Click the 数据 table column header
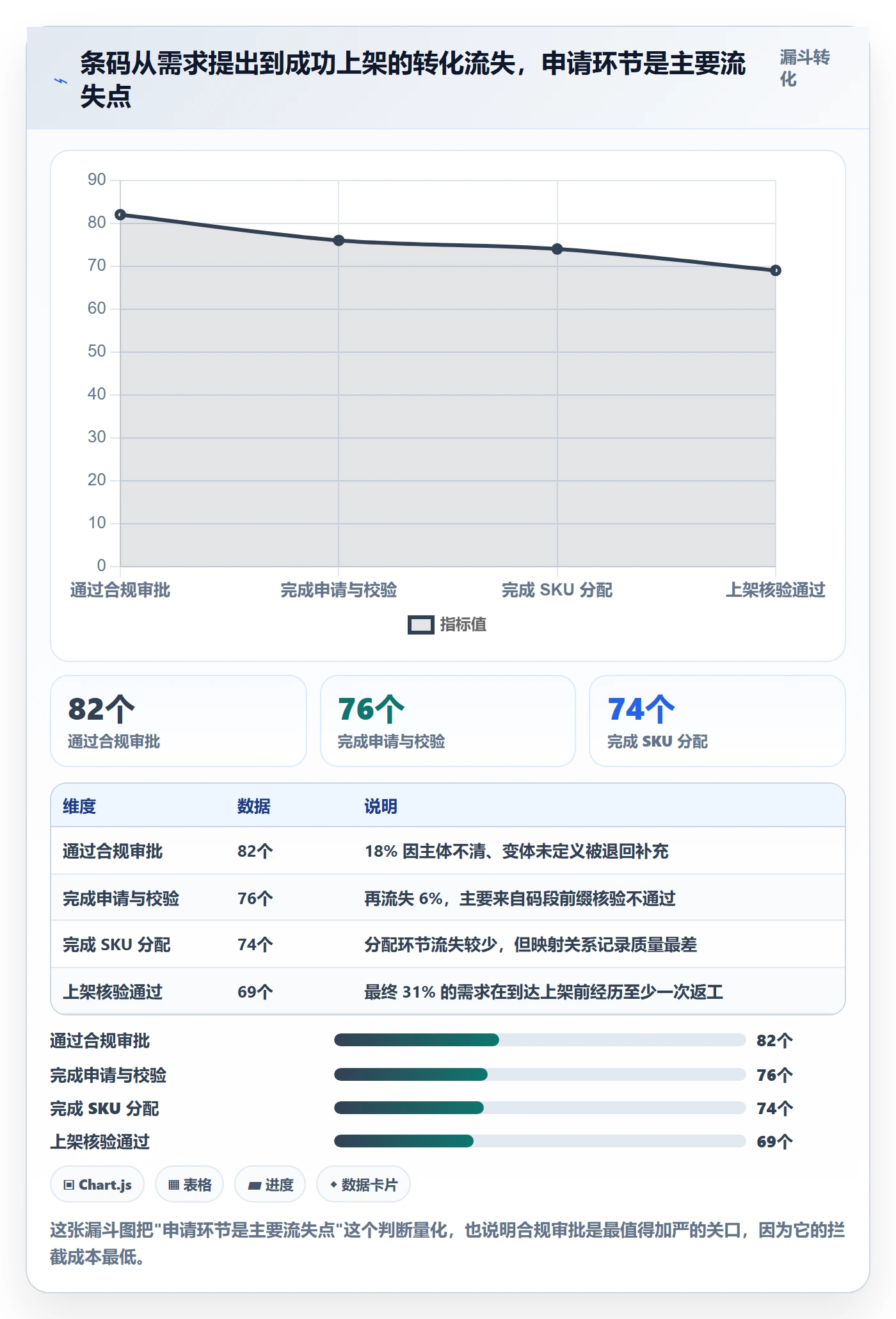Viewport: 896px width, 1319px height. 254,806
